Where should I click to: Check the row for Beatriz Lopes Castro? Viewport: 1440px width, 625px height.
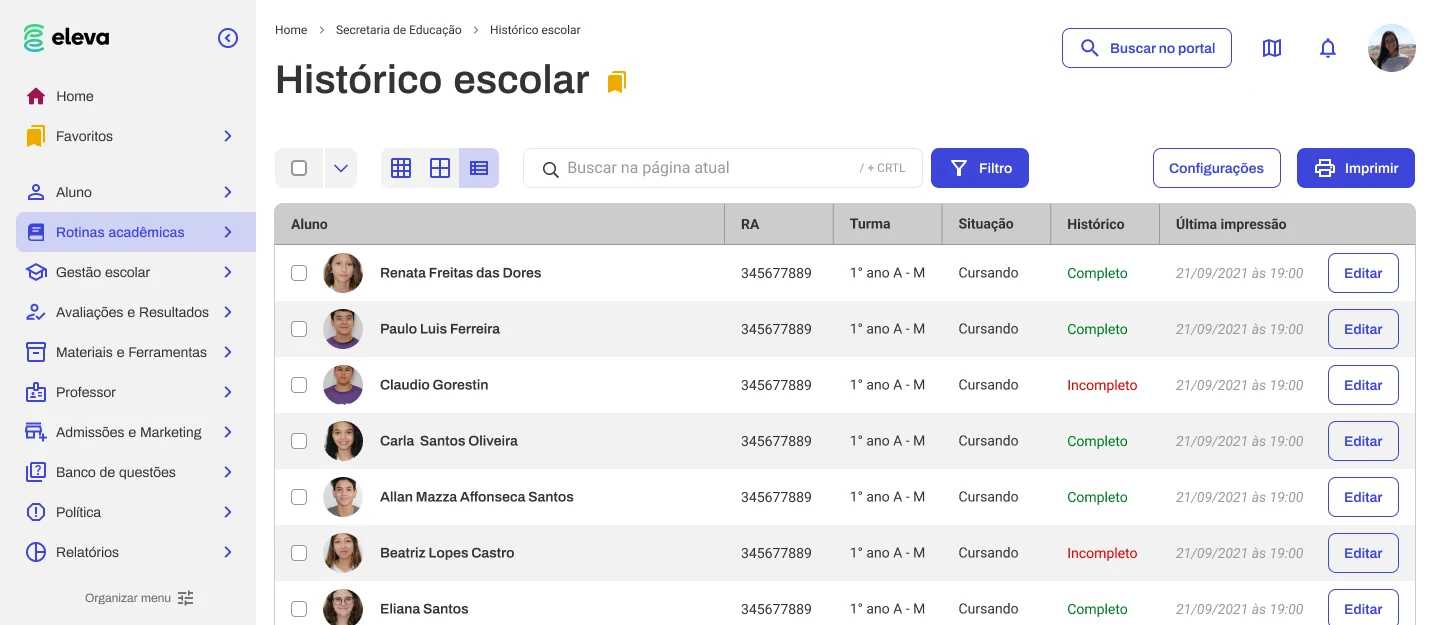[x=299, y=553]
